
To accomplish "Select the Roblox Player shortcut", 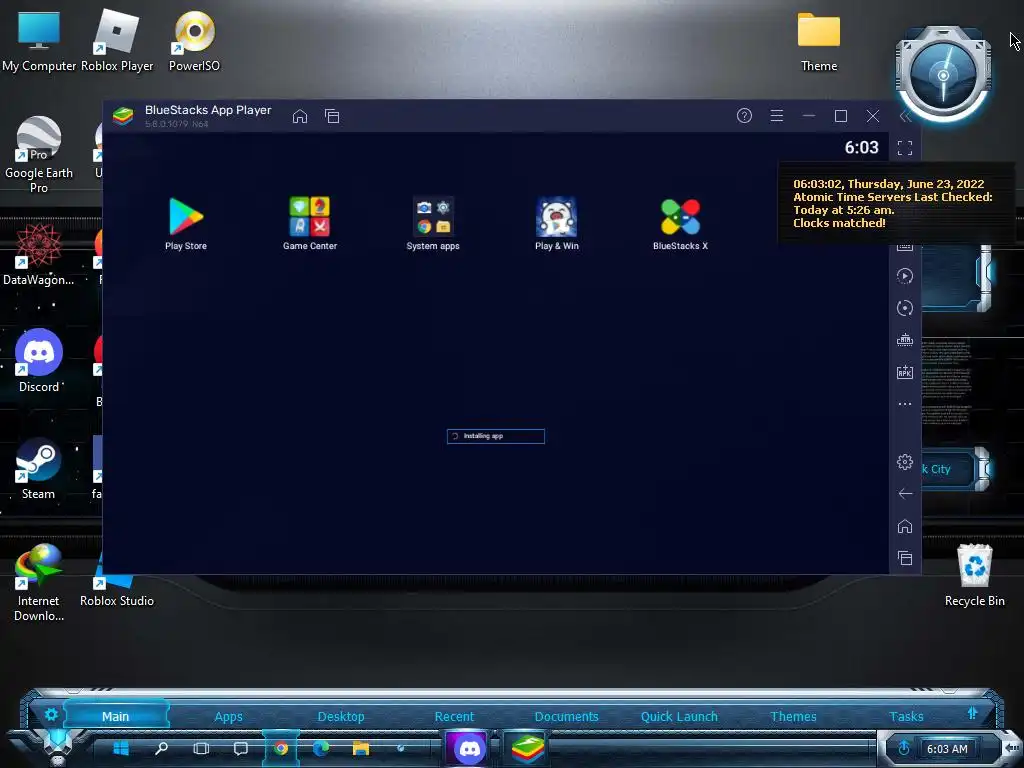I will pos(117,42).
